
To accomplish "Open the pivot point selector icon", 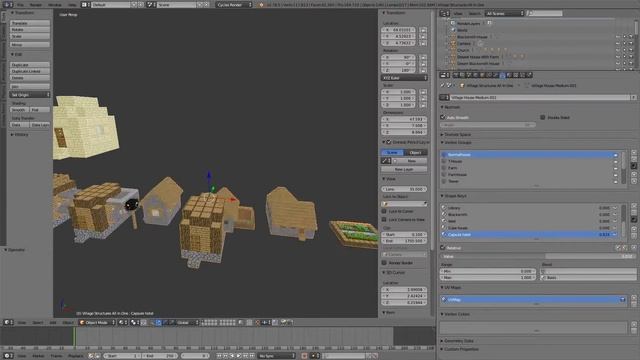I will (135, 322).
